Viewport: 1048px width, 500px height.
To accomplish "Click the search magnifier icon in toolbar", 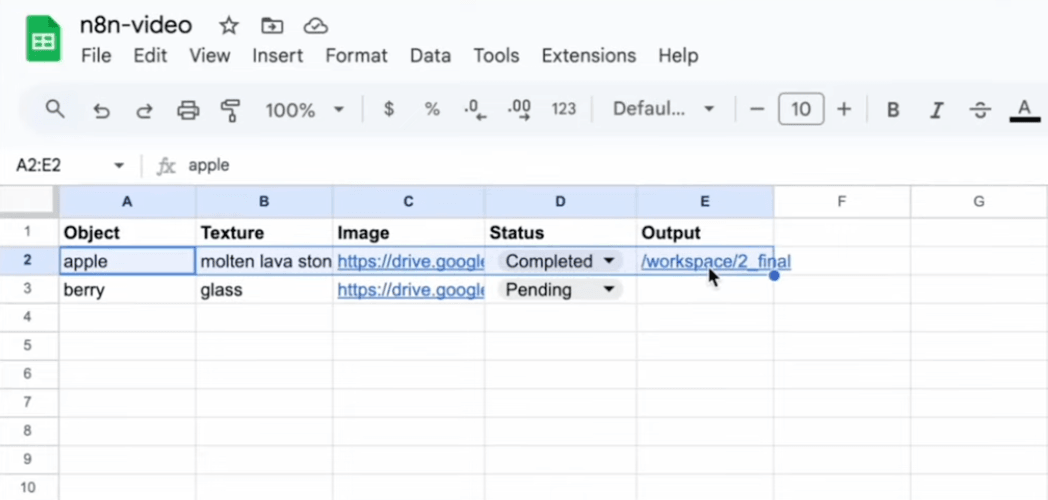I will 55,109.
